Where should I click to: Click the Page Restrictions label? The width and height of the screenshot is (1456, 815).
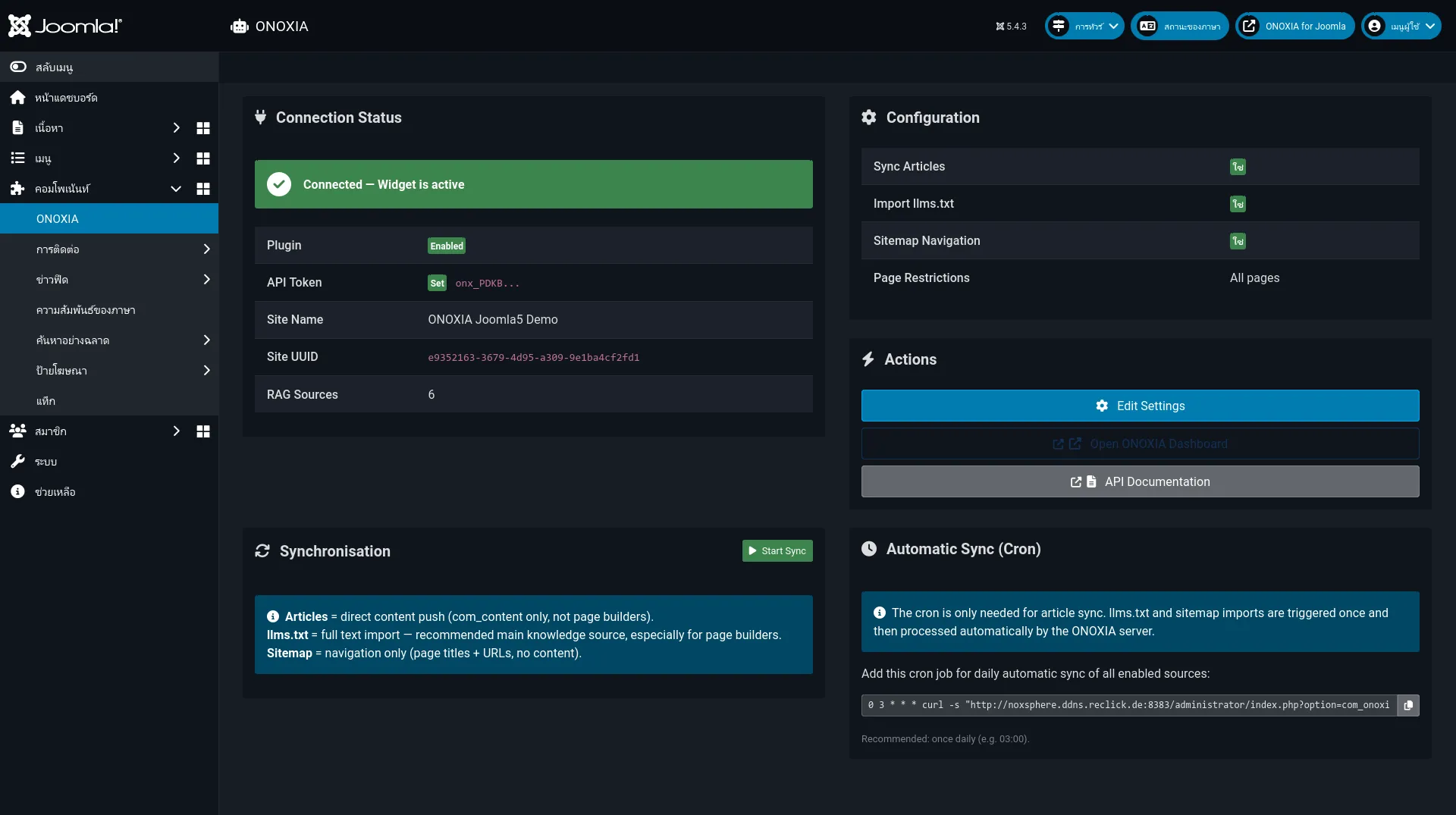pyautogui.click(x=921, y=277)
